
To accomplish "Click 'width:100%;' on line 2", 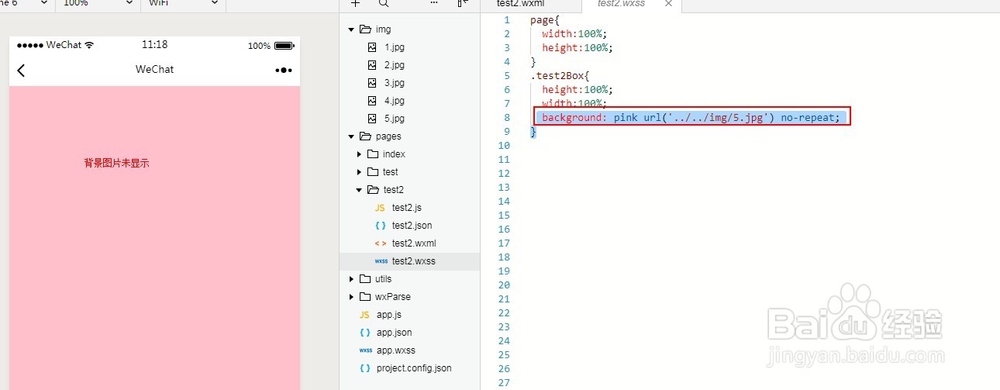I will (x=574, y=34).
